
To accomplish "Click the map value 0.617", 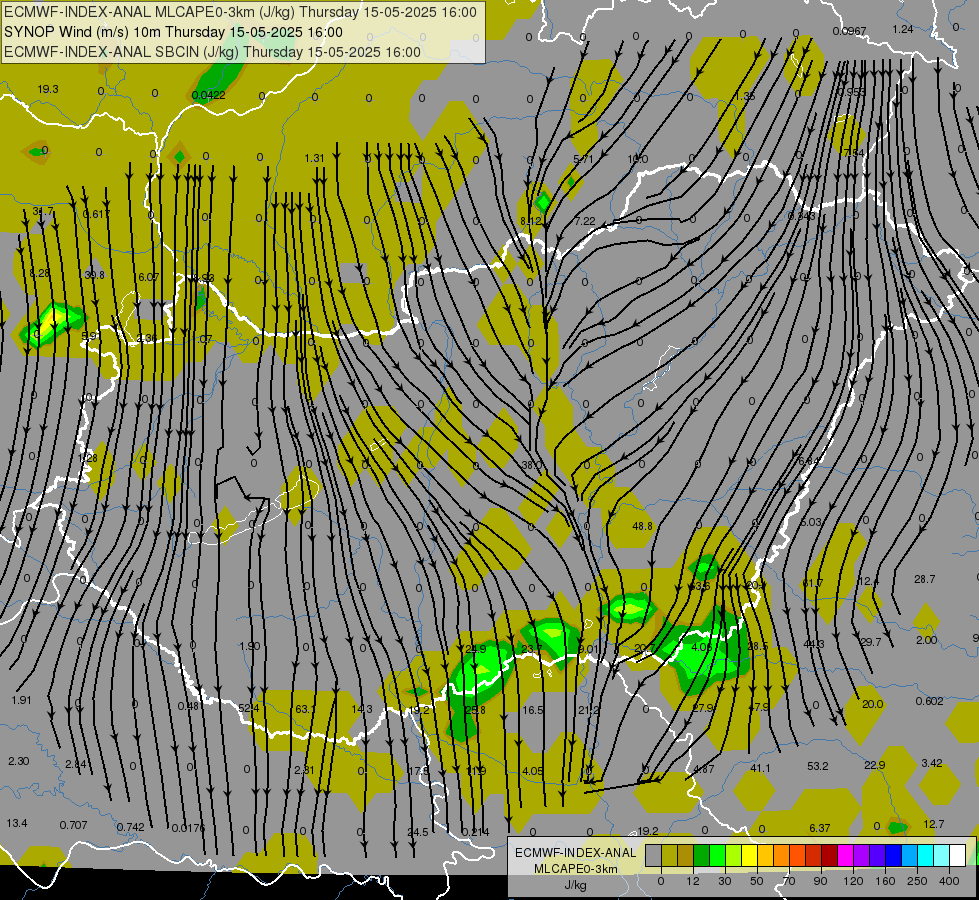I will (96, 214).
